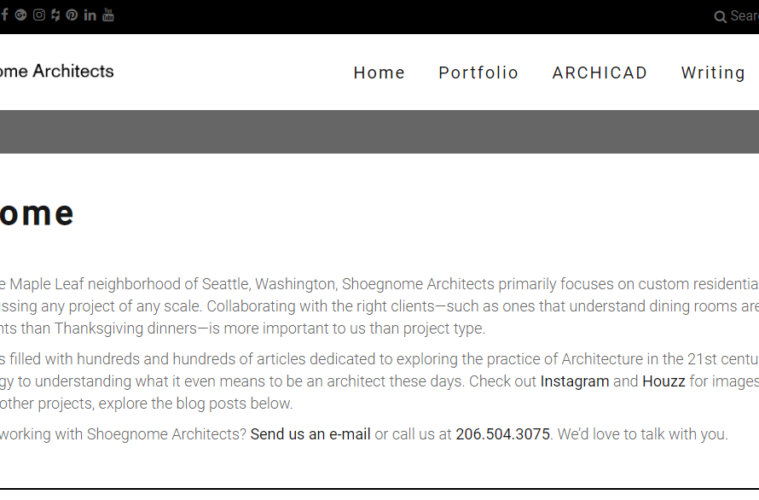The image size is (759, 500).
Task: Open the Writing menu item
Action: pyautogui.click(x=713, y=73)
